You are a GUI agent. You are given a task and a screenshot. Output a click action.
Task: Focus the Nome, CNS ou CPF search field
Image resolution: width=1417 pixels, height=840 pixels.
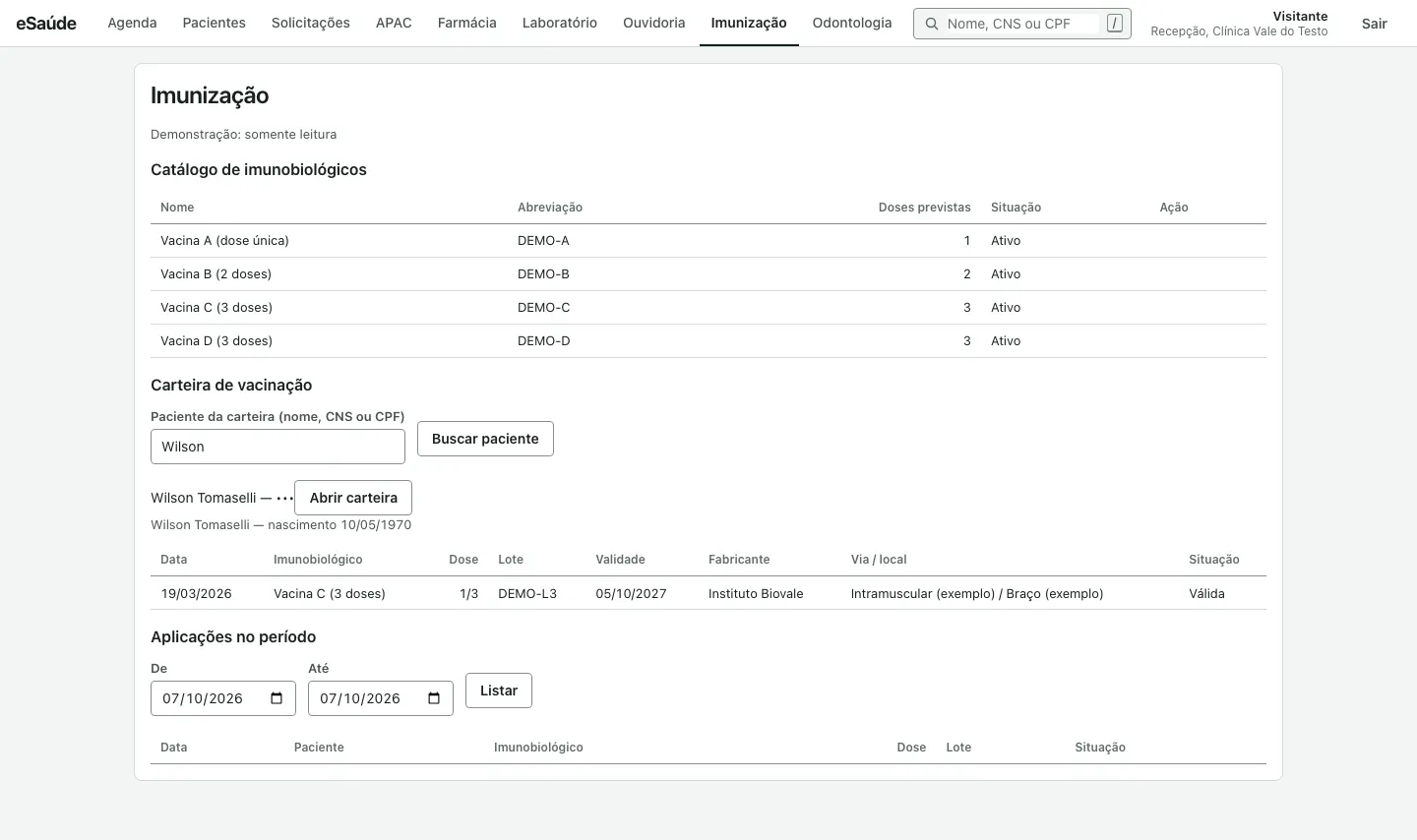[1021, 24]
